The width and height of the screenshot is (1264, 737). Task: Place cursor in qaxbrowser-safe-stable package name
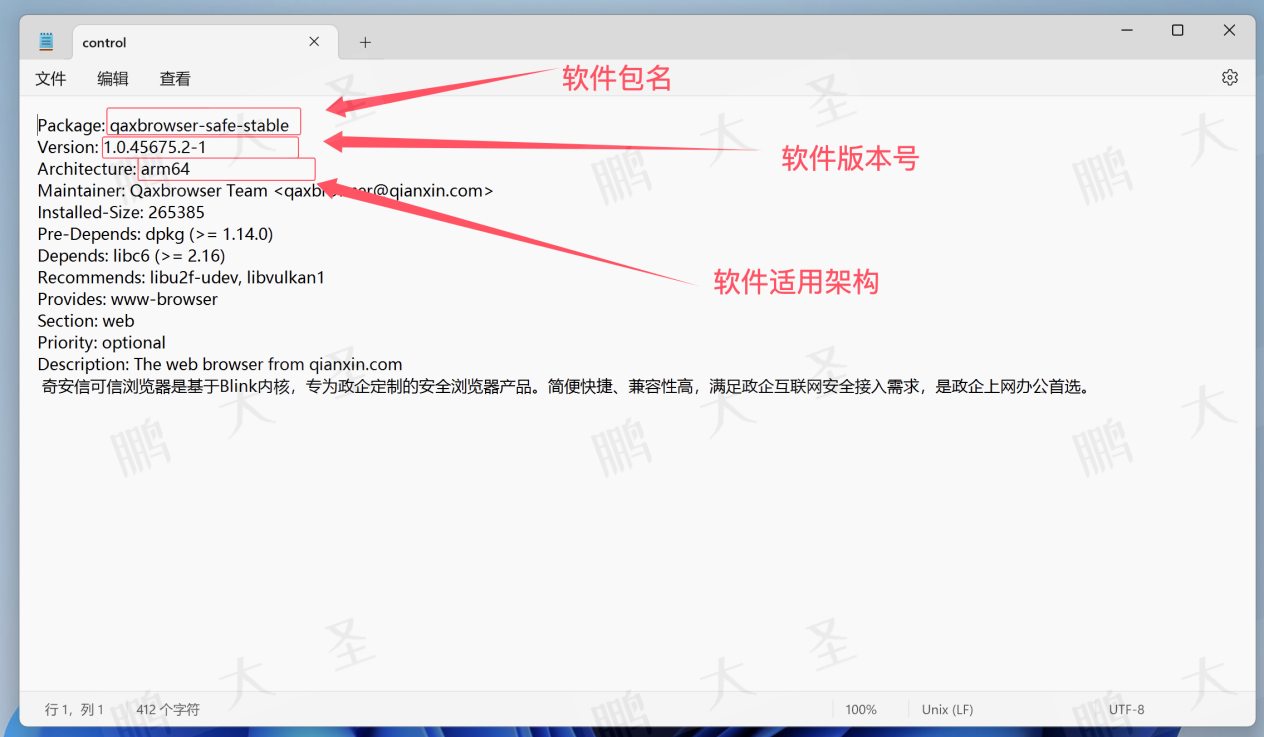coord(200,126)
